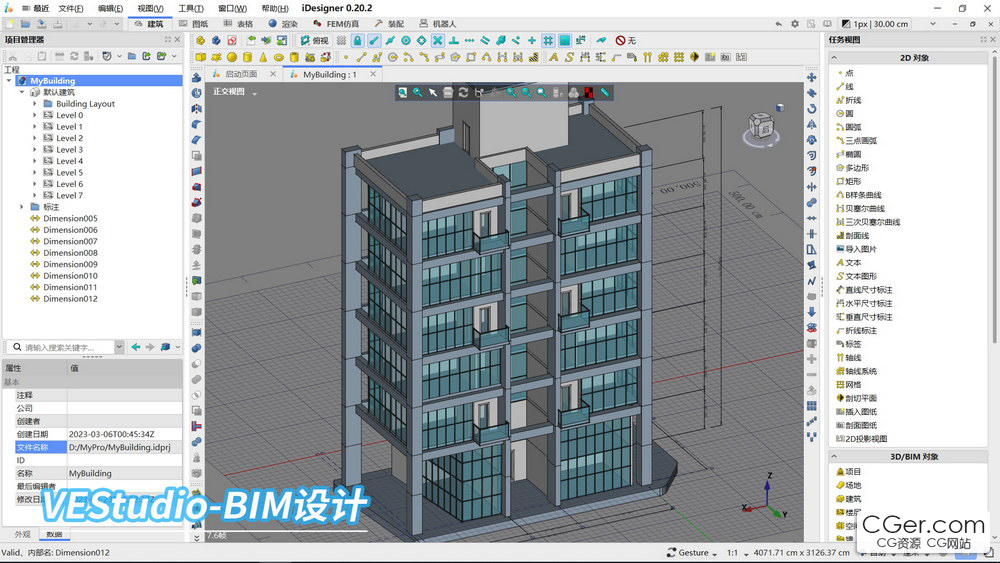This screenshot has height=563, width=1000.
Task: Click the measure ruler icon in viewport bar
Action: 605,92
